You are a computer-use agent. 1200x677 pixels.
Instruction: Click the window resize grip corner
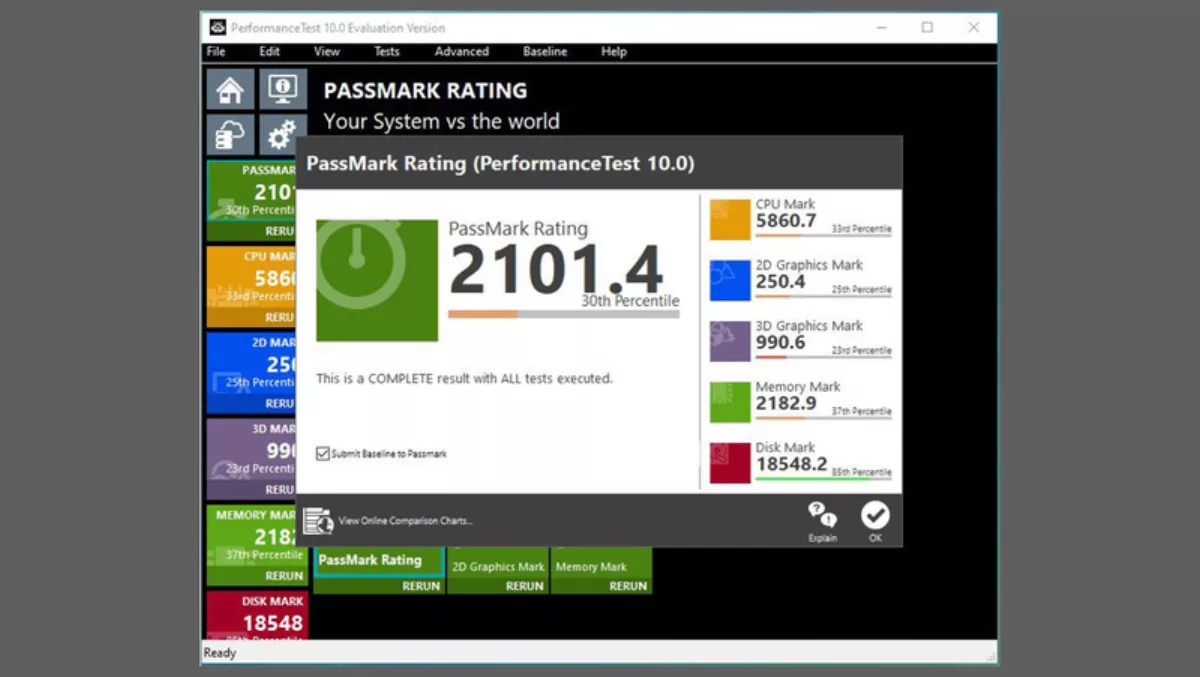tap(990, 655)
